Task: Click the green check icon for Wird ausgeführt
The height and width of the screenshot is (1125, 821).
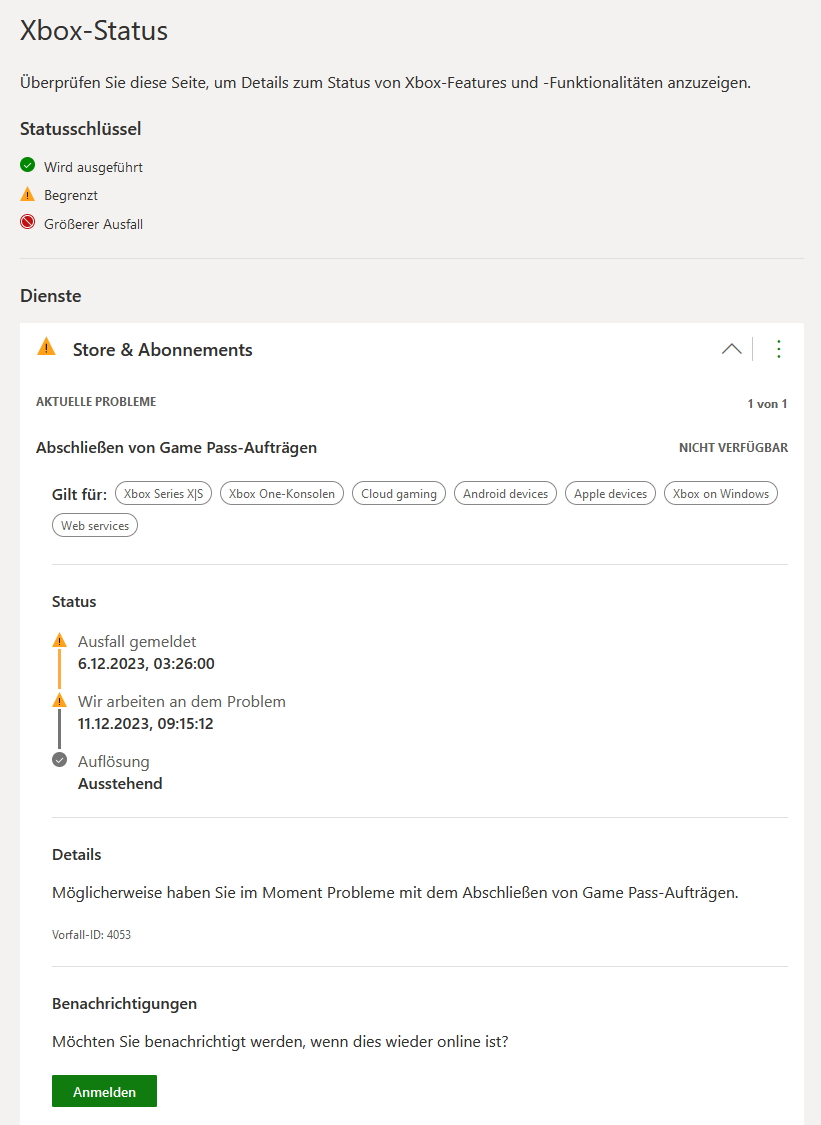Action: (27, 165)
